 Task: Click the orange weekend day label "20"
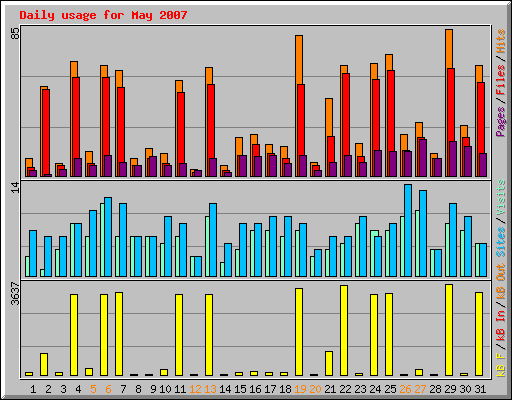coord(315,389)
